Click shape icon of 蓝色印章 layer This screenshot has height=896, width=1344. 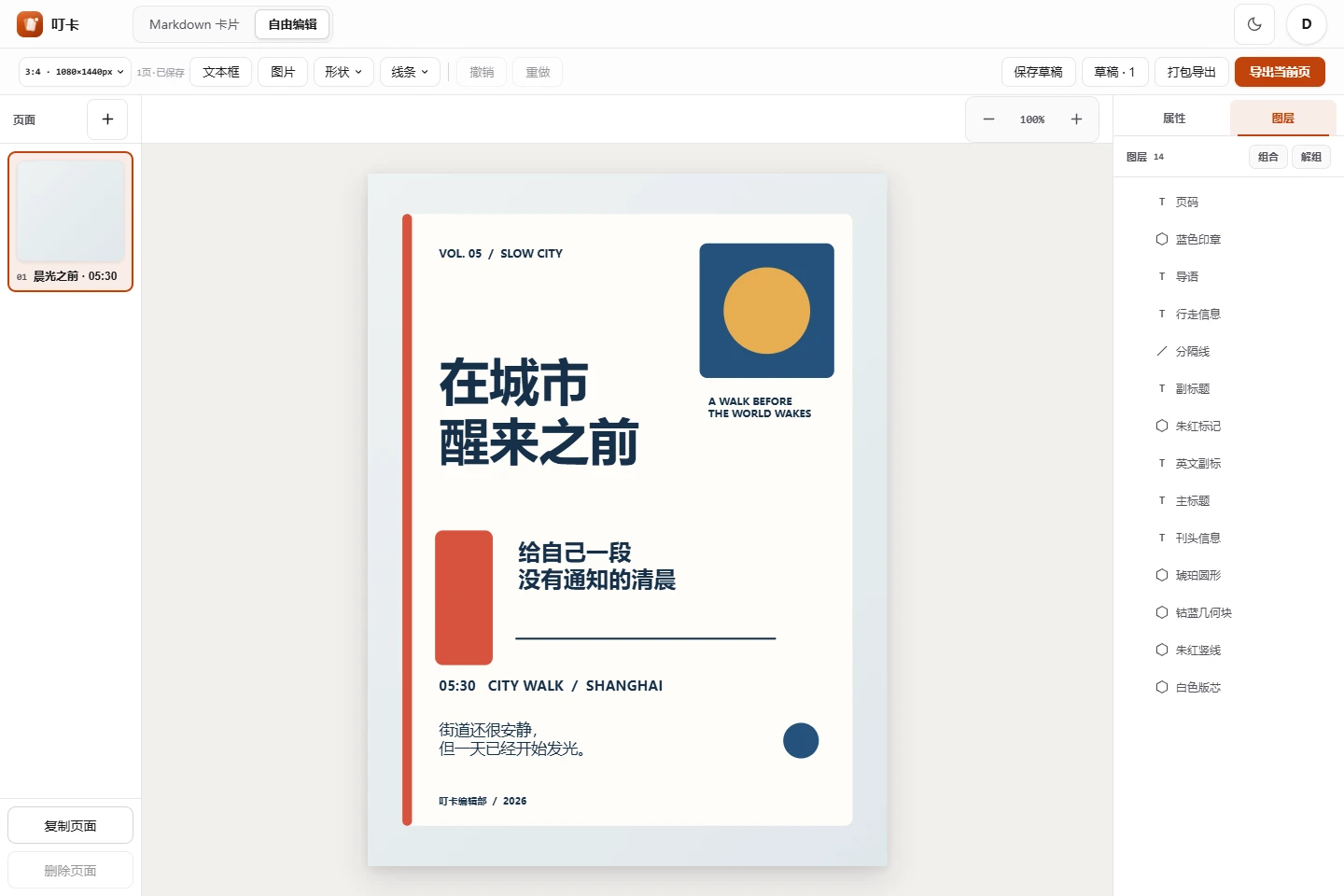(1162, 239)
